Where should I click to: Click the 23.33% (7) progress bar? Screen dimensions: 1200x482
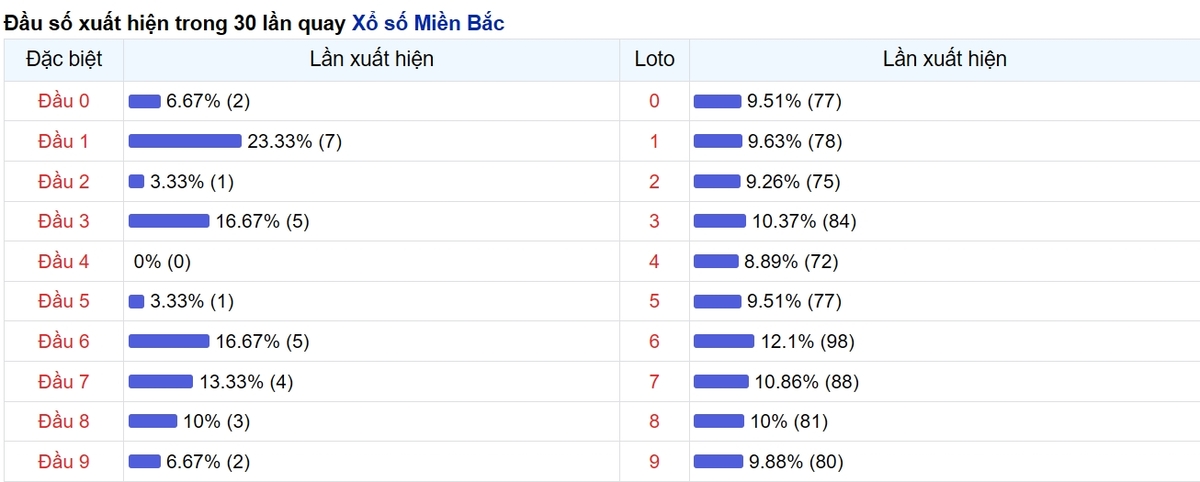click(x=185, y=141)
